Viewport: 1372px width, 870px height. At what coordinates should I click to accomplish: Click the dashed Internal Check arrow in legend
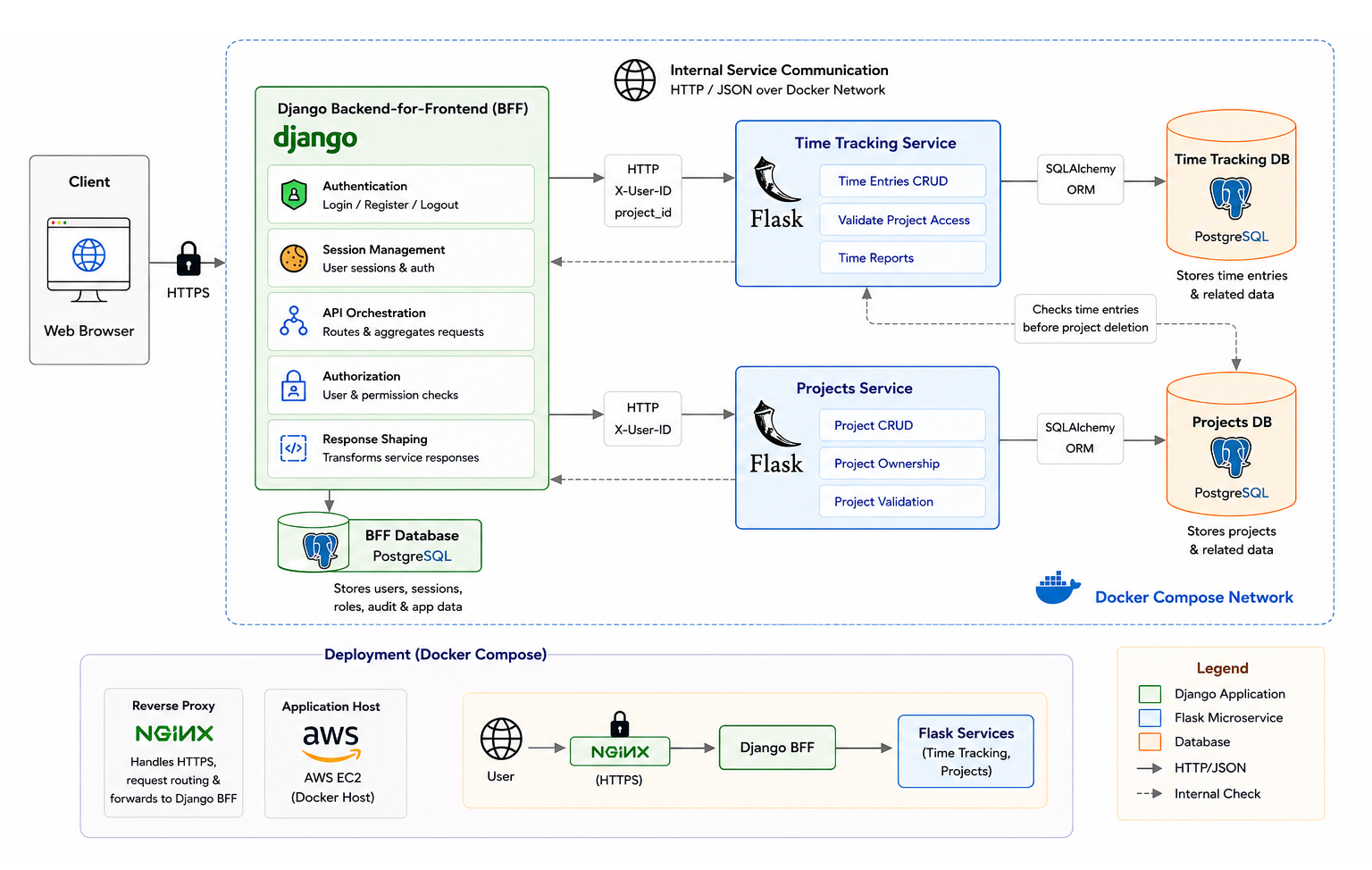(x=1150, y=793)
